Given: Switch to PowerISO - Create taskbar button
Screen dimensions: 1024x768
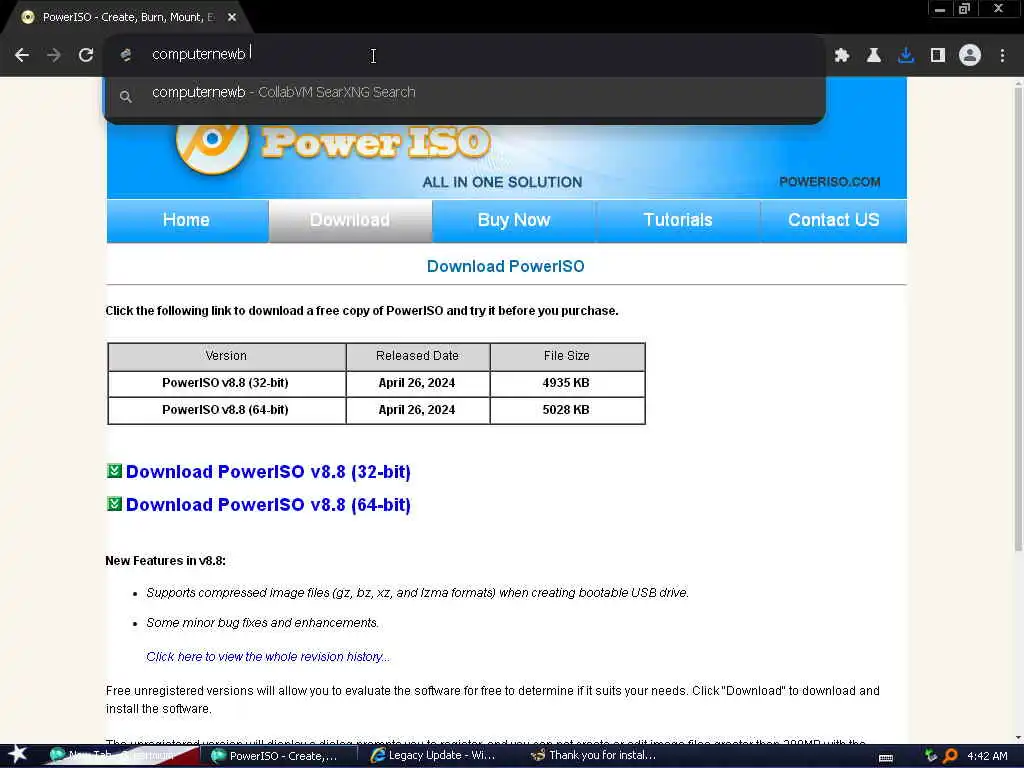Looking at the screenshot, I should (x=282, y=756).
